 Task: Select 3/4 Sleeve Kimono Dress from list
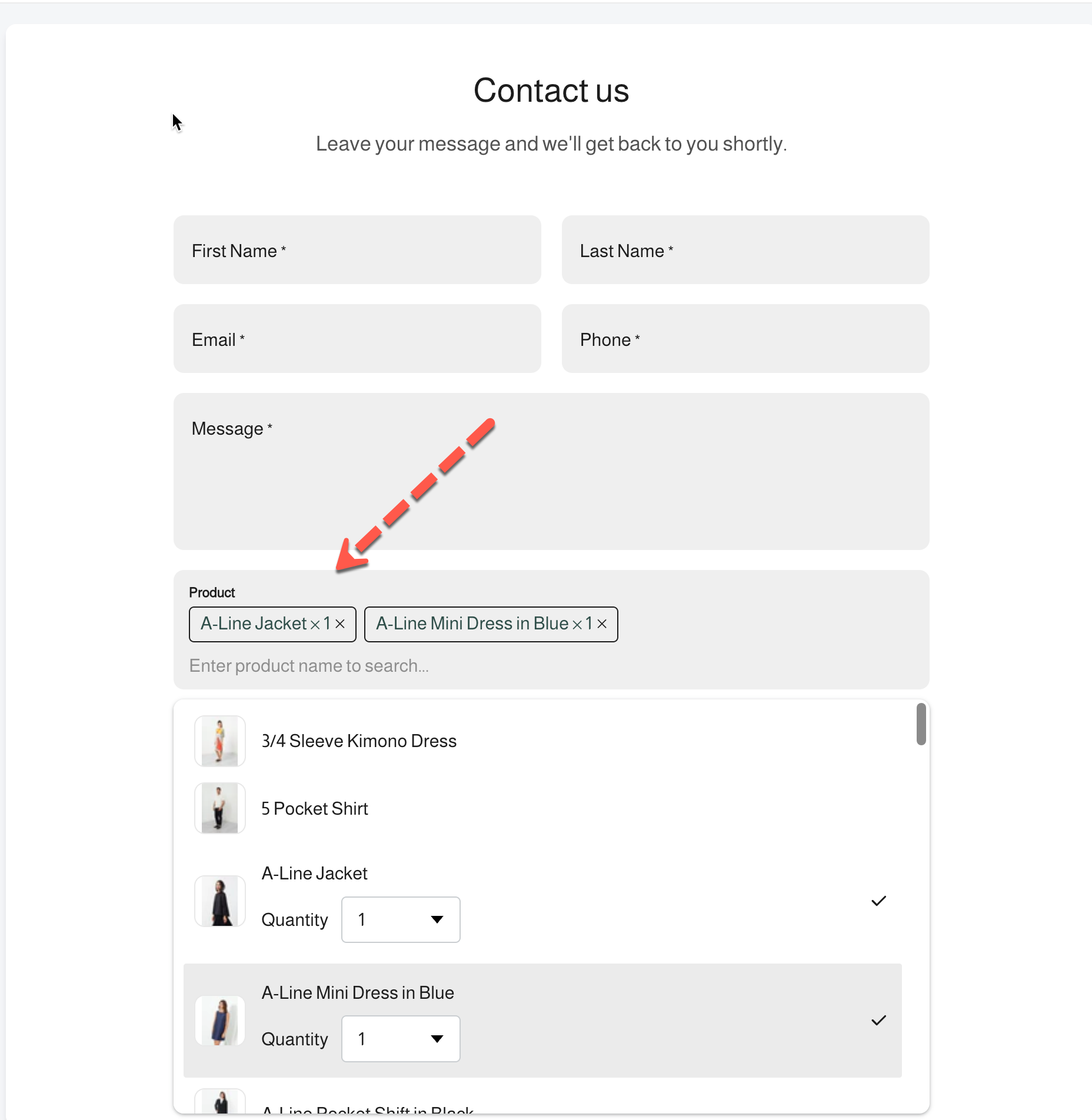pyautogui.click(x=359, y=741)
